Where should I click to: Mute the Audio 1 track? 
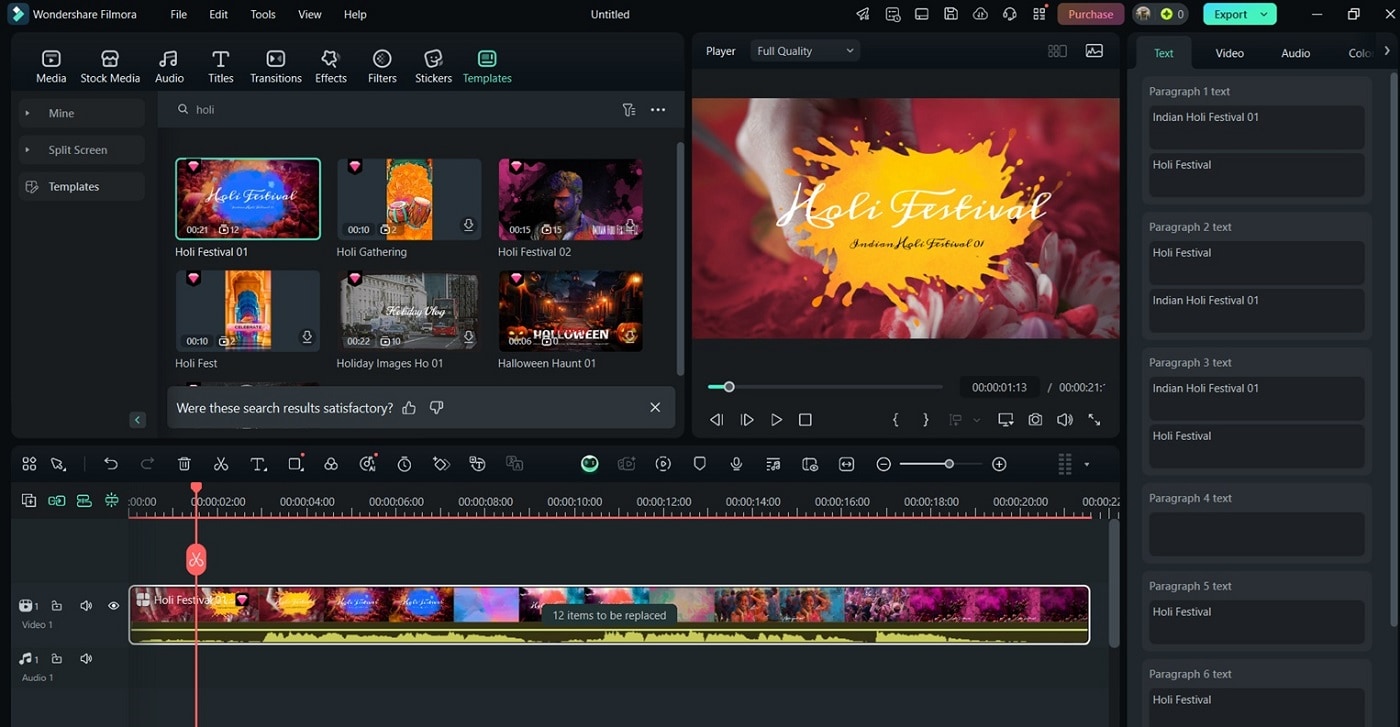pyautogui.click(x=86, y=659)
